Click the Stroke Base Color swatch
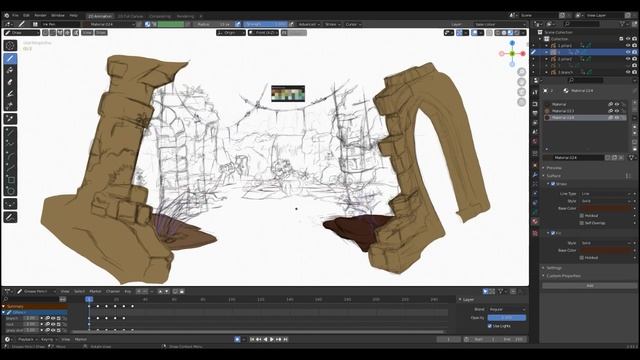Viewport: 640px width, 360px height. (606, 209)
